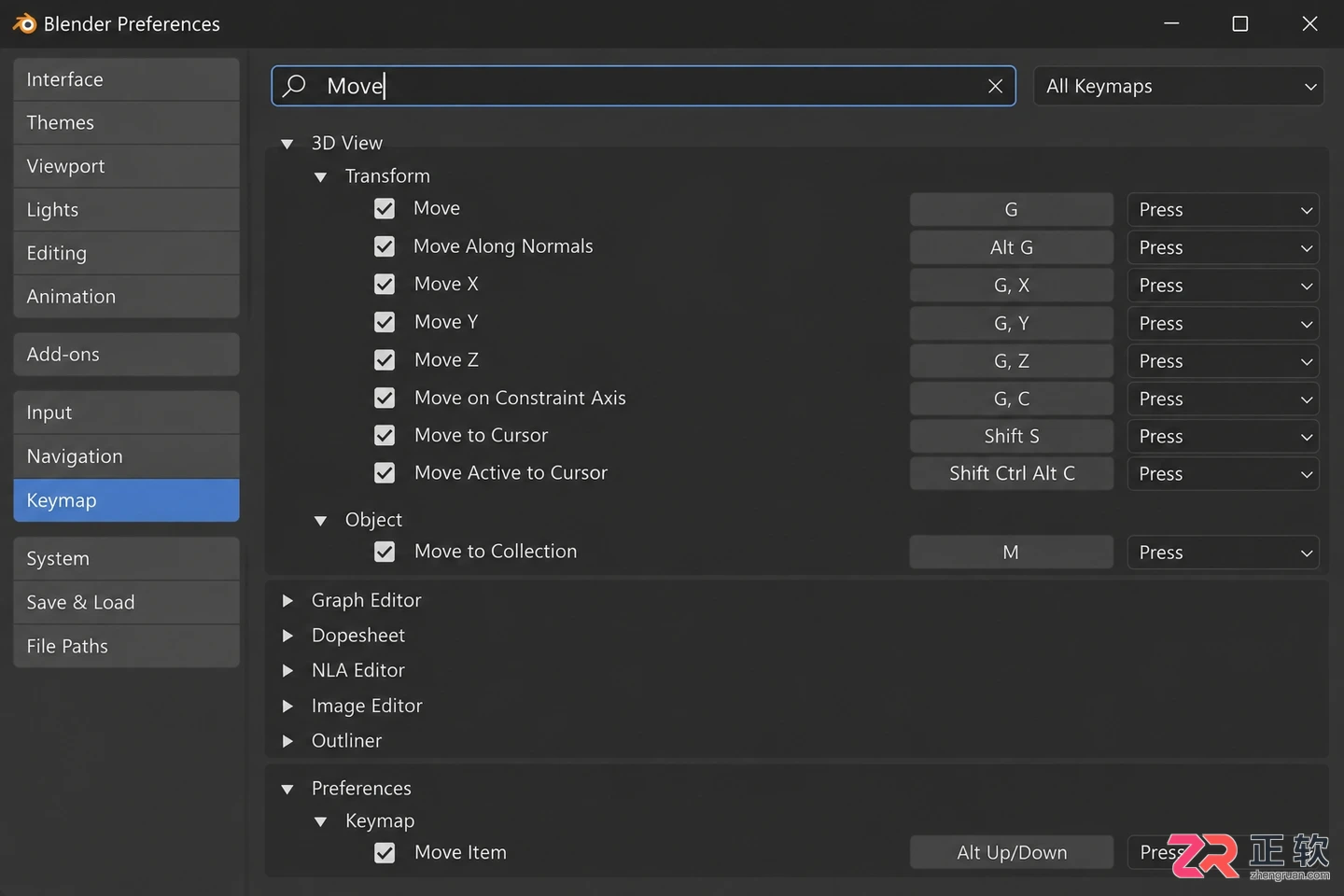Image resolution: width=1344 pixels, height=896 pixels.
Task: Expand the Dopesheet section
Action: (358, 636)
